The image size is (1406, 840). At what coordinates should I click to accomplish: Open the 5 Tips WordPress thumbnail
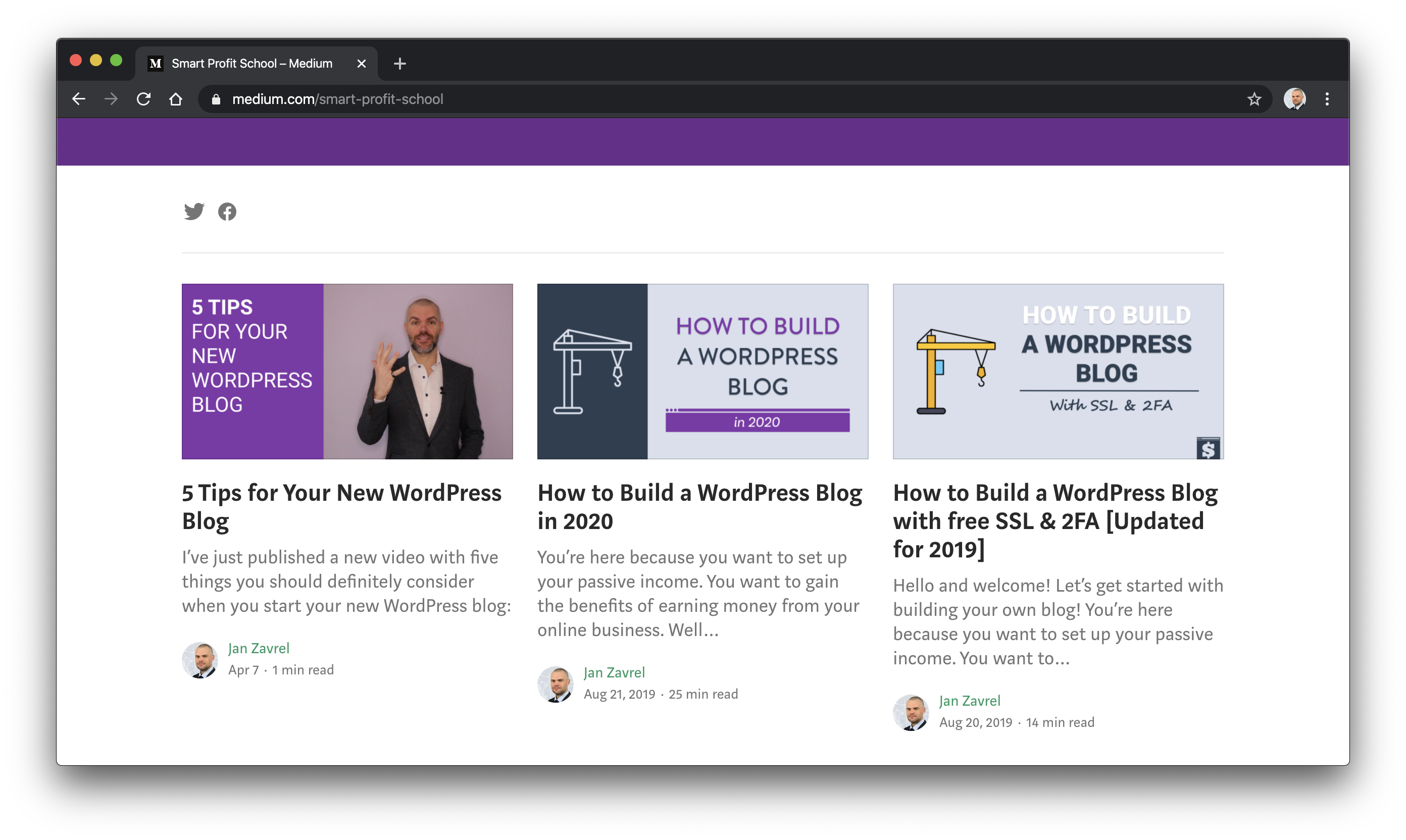[x=347, y=372]
